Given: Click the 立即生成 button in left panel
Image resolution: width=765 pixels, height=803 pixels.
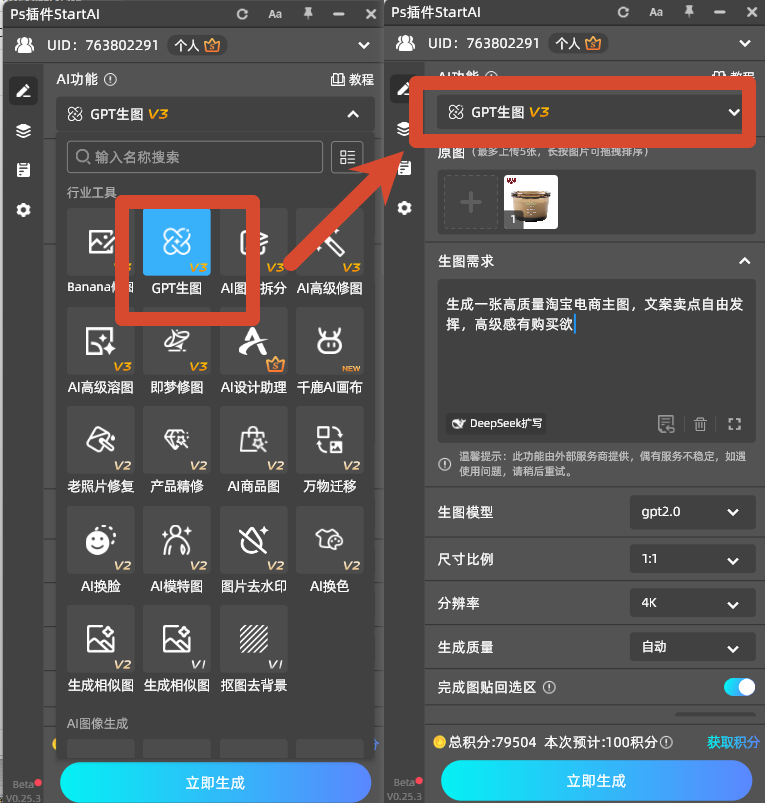Looking at the screenshot, I should (215, 782).
